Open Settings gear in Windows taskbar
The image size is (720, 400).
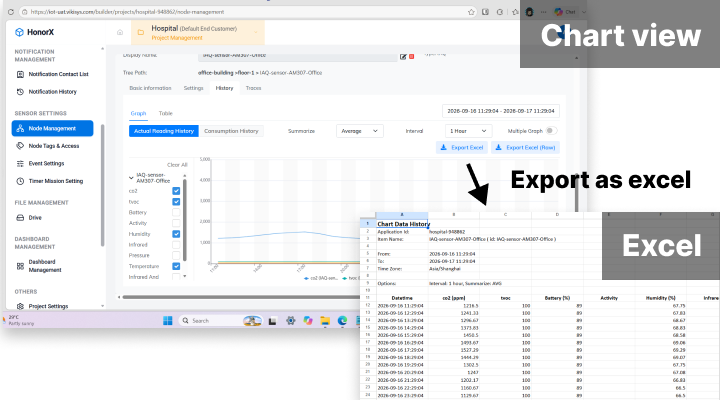coord(290,321)
